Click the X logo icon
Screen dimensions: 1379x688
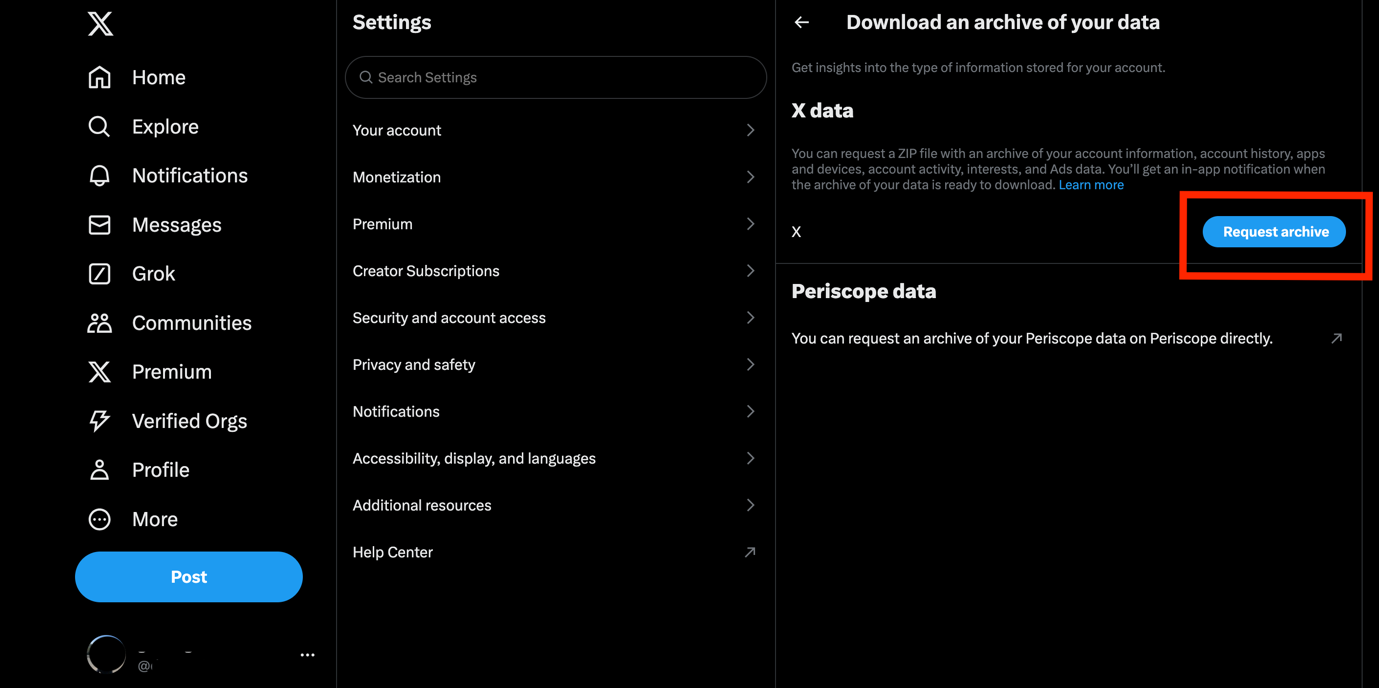pos(100,24)
